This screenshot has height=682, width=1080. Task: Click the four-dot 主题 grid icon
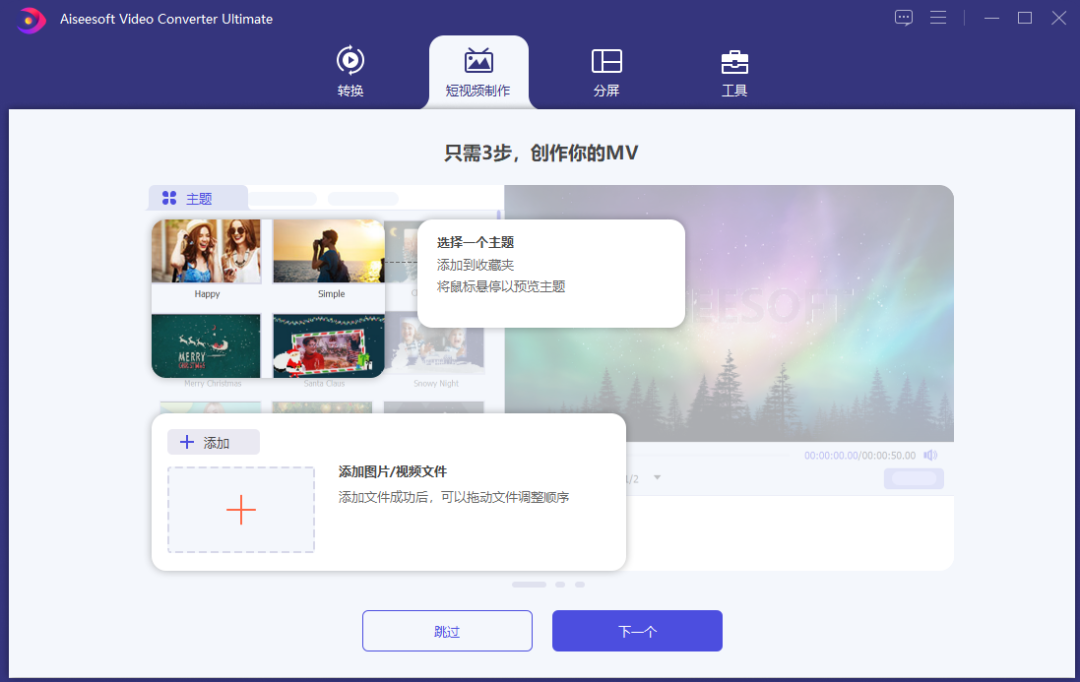tap(169, 198)
